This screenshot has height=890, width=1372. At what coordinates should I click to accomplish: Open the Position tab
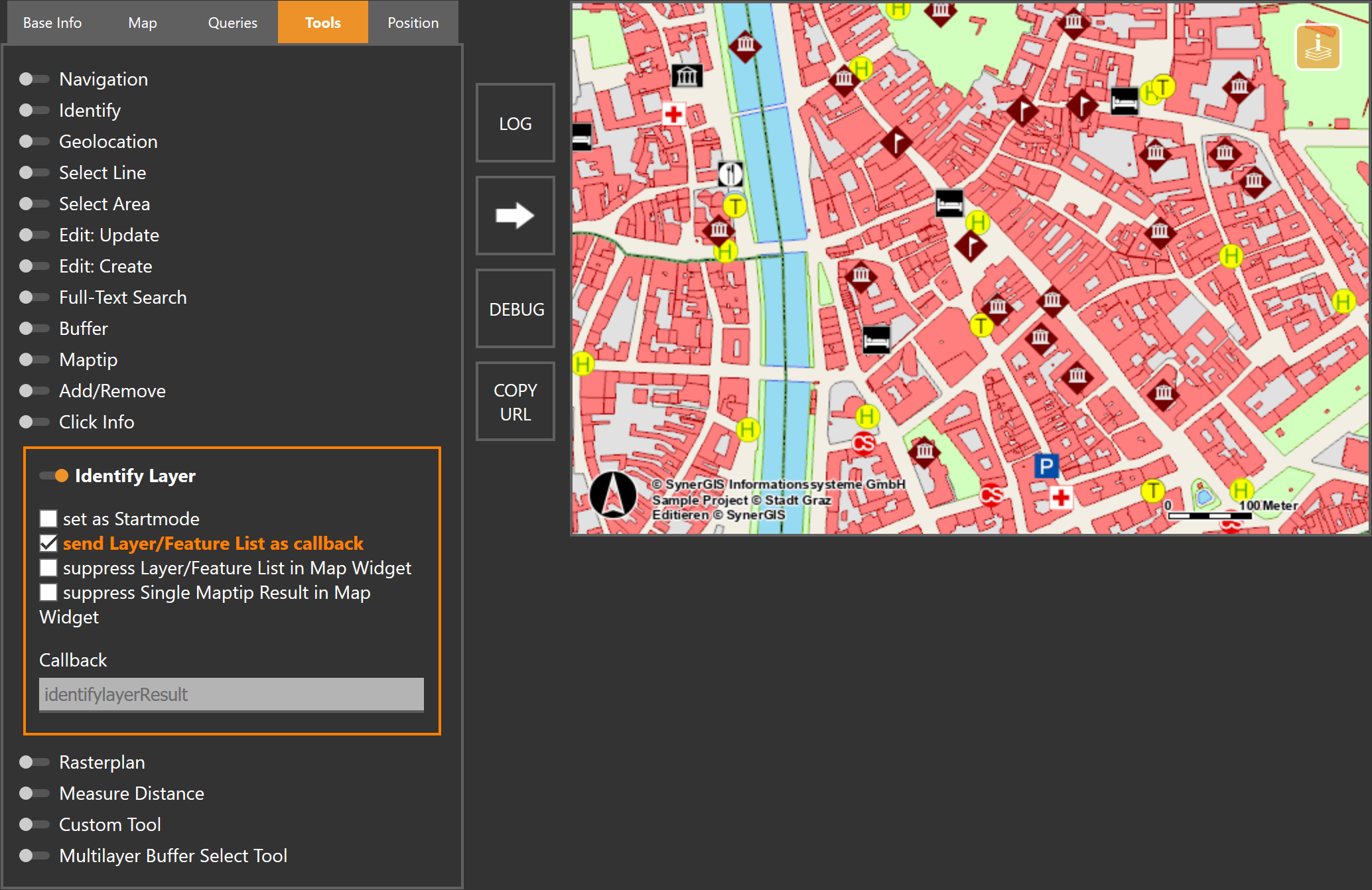coord(413,22)
